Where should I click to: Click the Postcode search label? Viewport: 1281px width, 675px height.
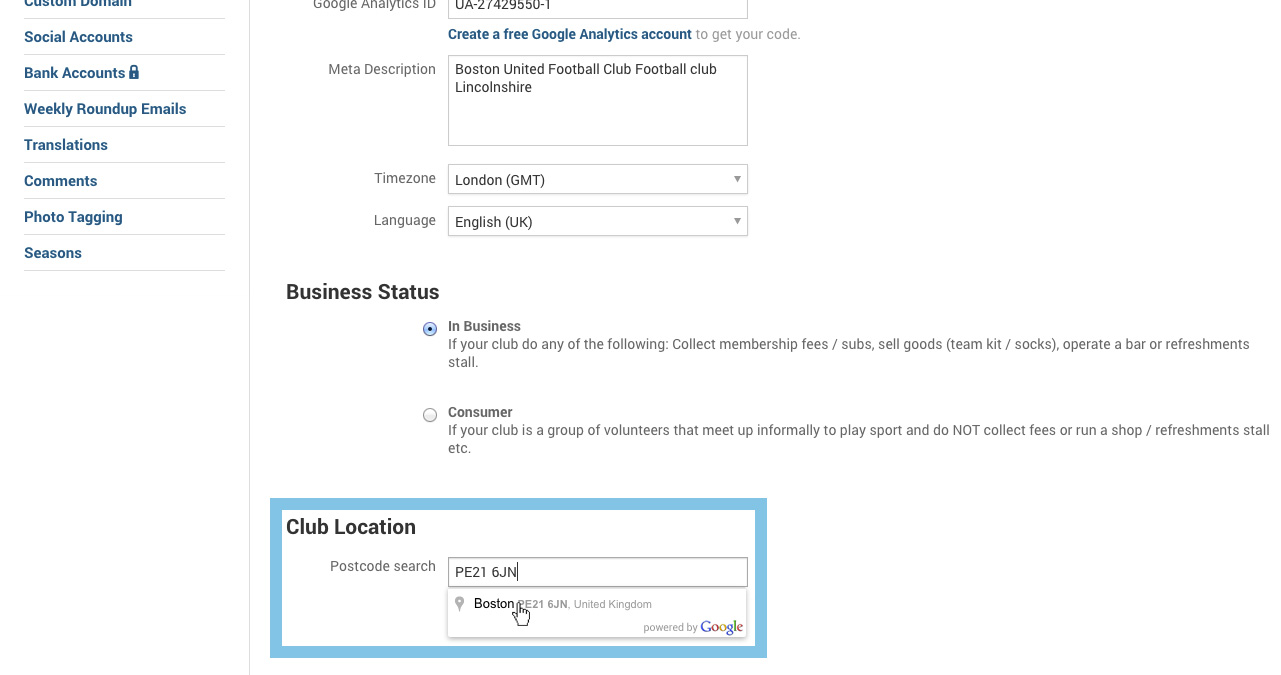[383, 566]
